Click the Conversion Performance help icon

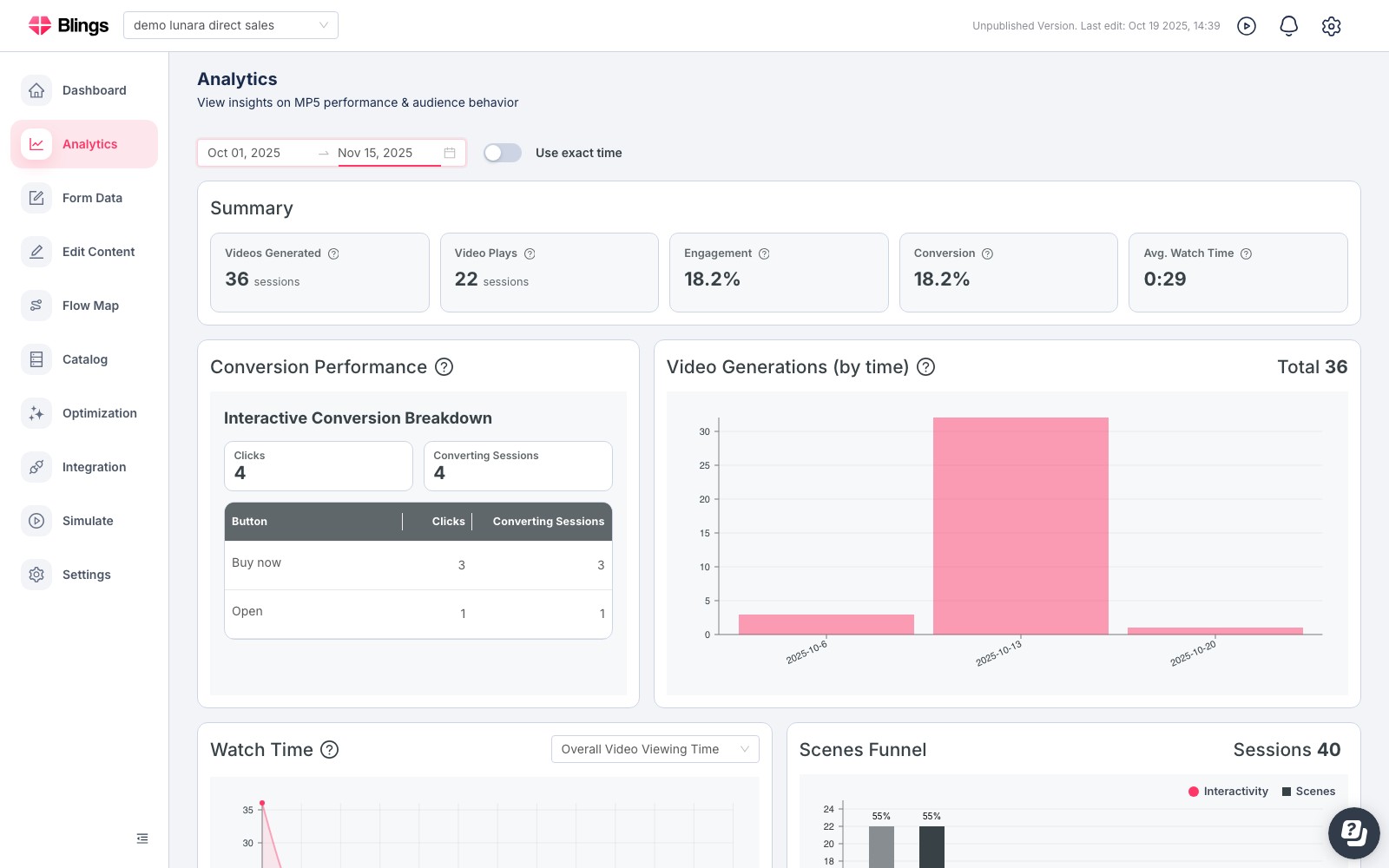click(x=444, y=367)
